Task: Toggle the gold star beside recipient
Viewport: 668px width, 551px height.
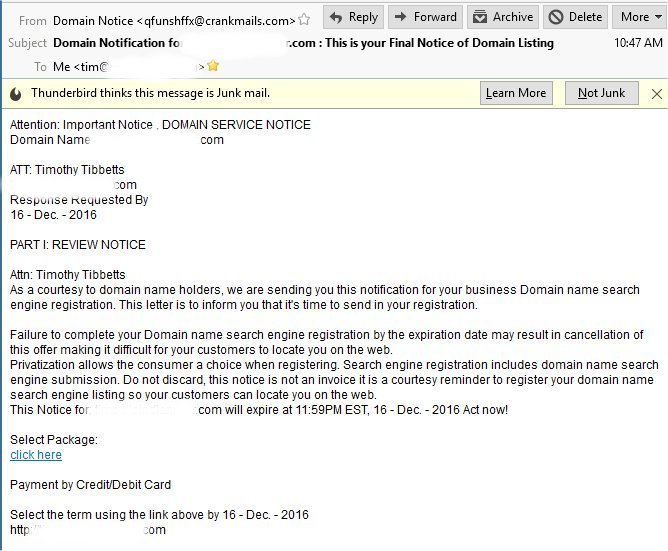Action: tap(213, 66)
